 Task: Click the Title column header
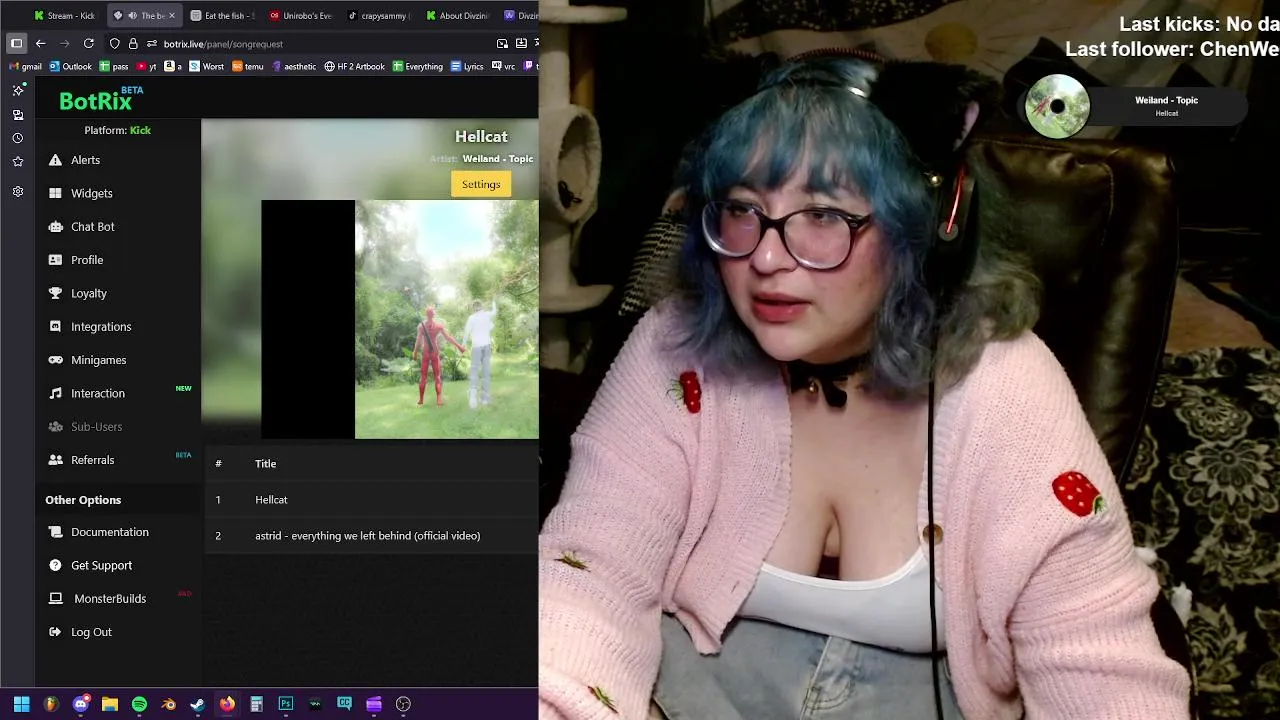[x=265, y=464]
